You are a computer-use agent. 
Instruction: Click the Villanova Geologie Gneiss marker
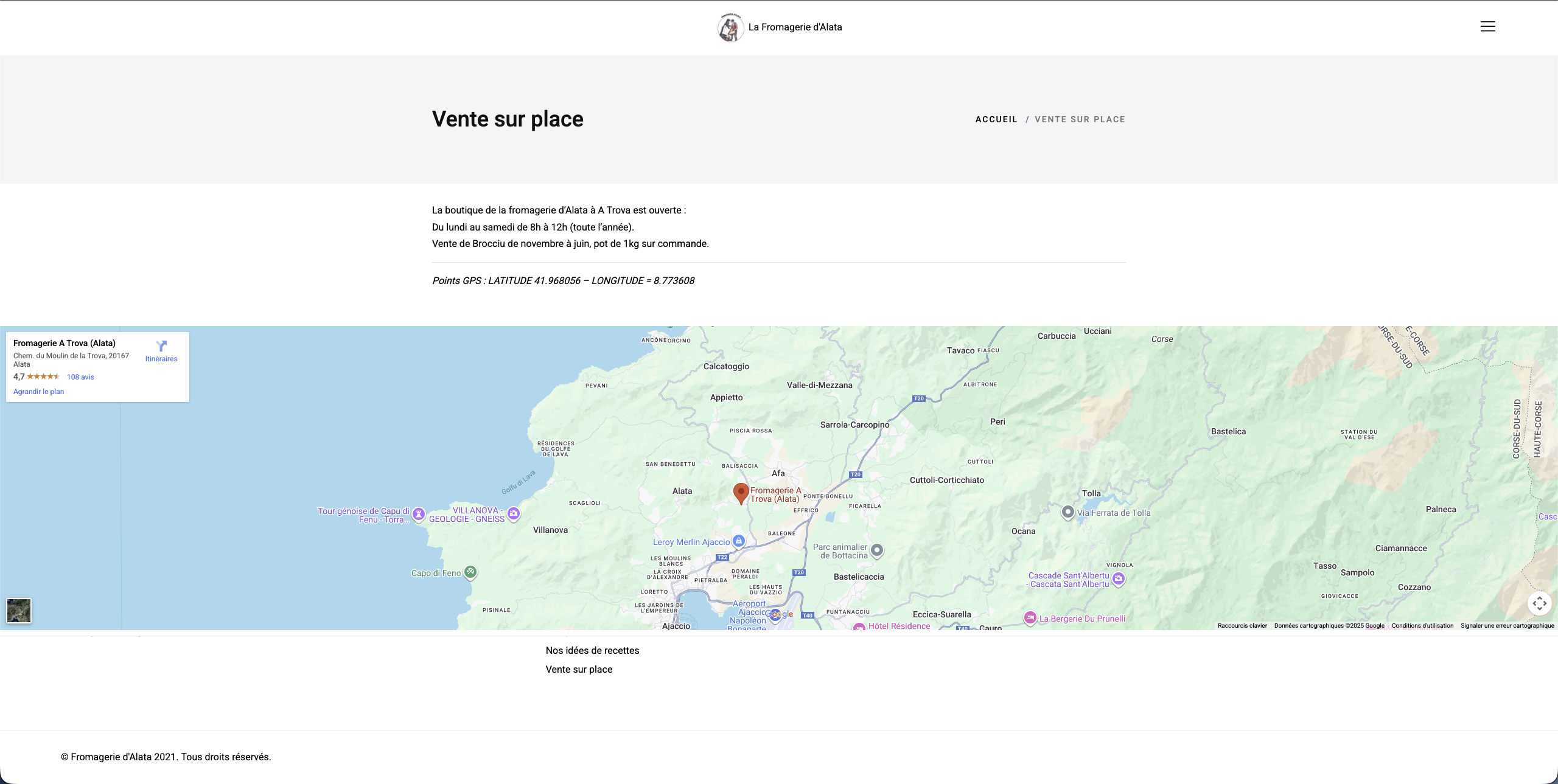coord(514,513)
